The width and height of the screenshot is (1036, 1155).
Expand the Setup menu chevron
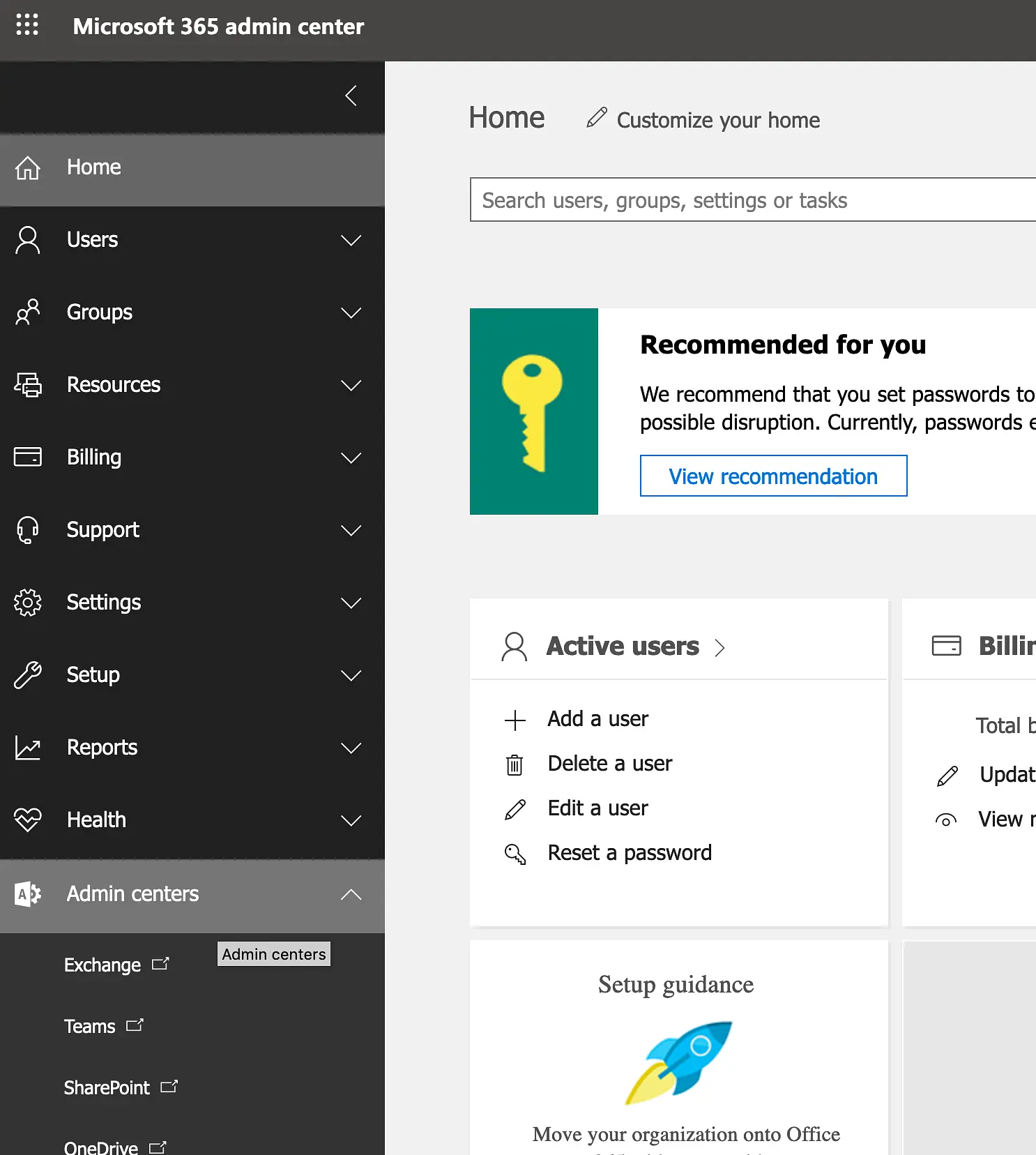click(351, 676)
